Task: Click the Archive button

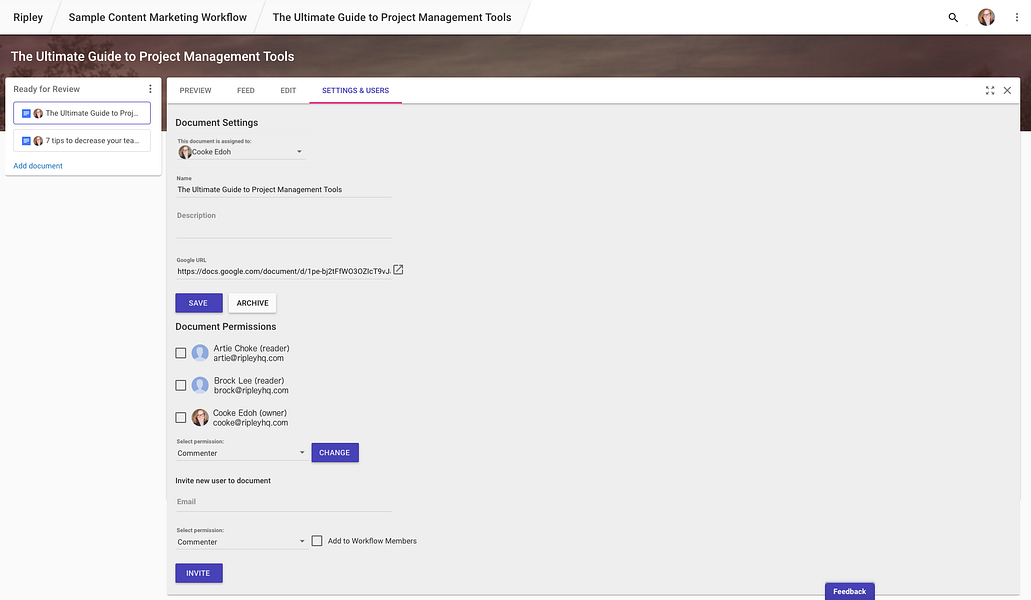Action: [x=252, y=303]
